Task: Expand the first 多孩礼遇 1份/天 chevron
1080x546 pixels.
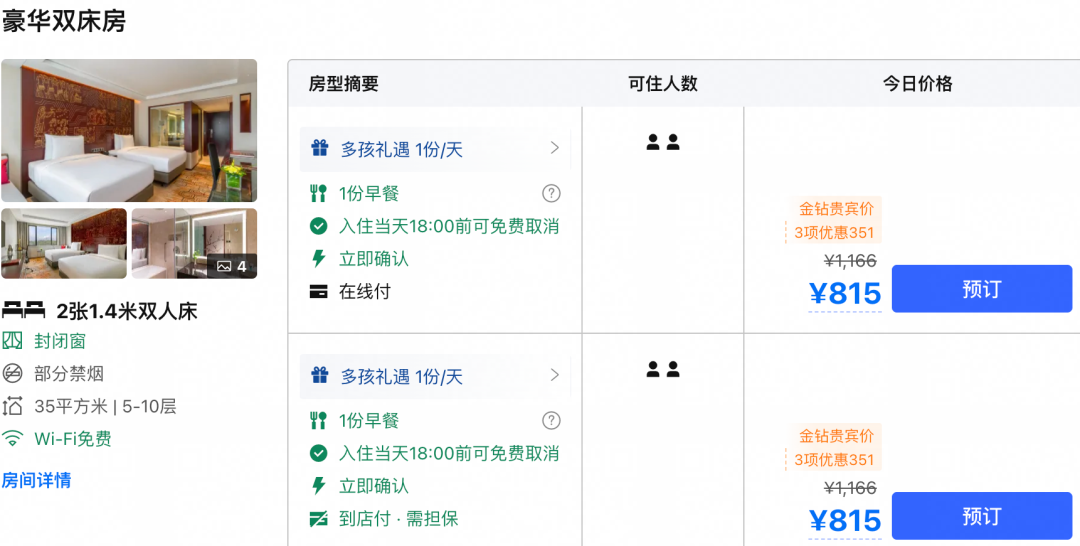Action: [554, 148]
